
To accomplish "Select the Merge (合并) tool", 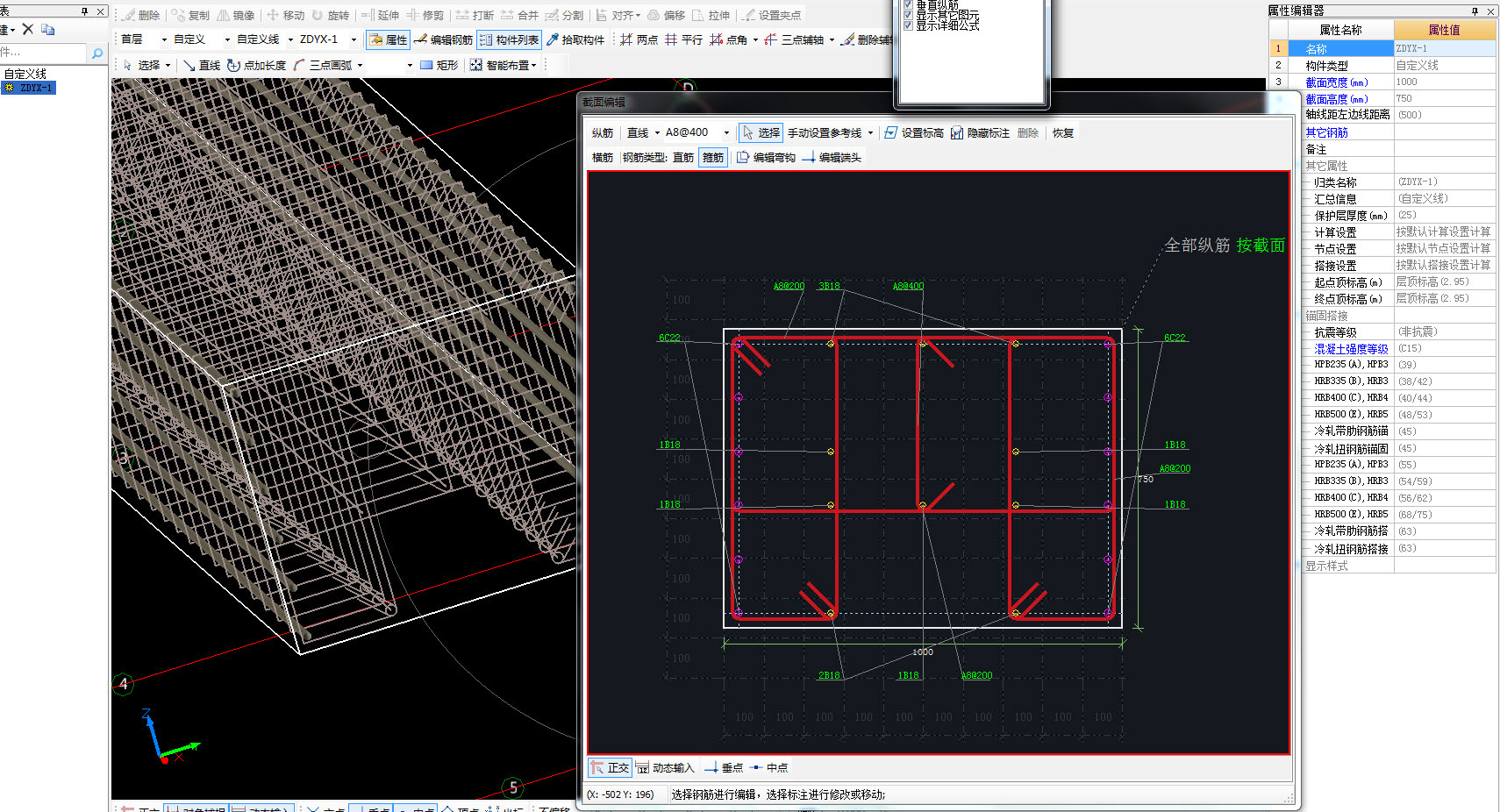I will pyautogui.click(x=519, y=15).
